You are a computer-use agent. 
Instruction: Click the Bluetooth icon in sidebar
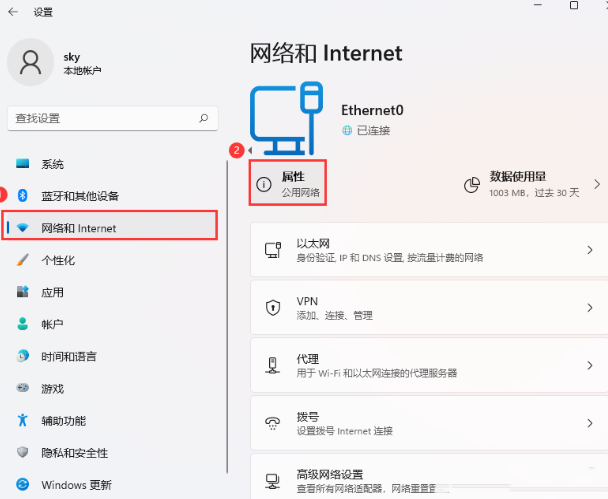tap(22, 195)
